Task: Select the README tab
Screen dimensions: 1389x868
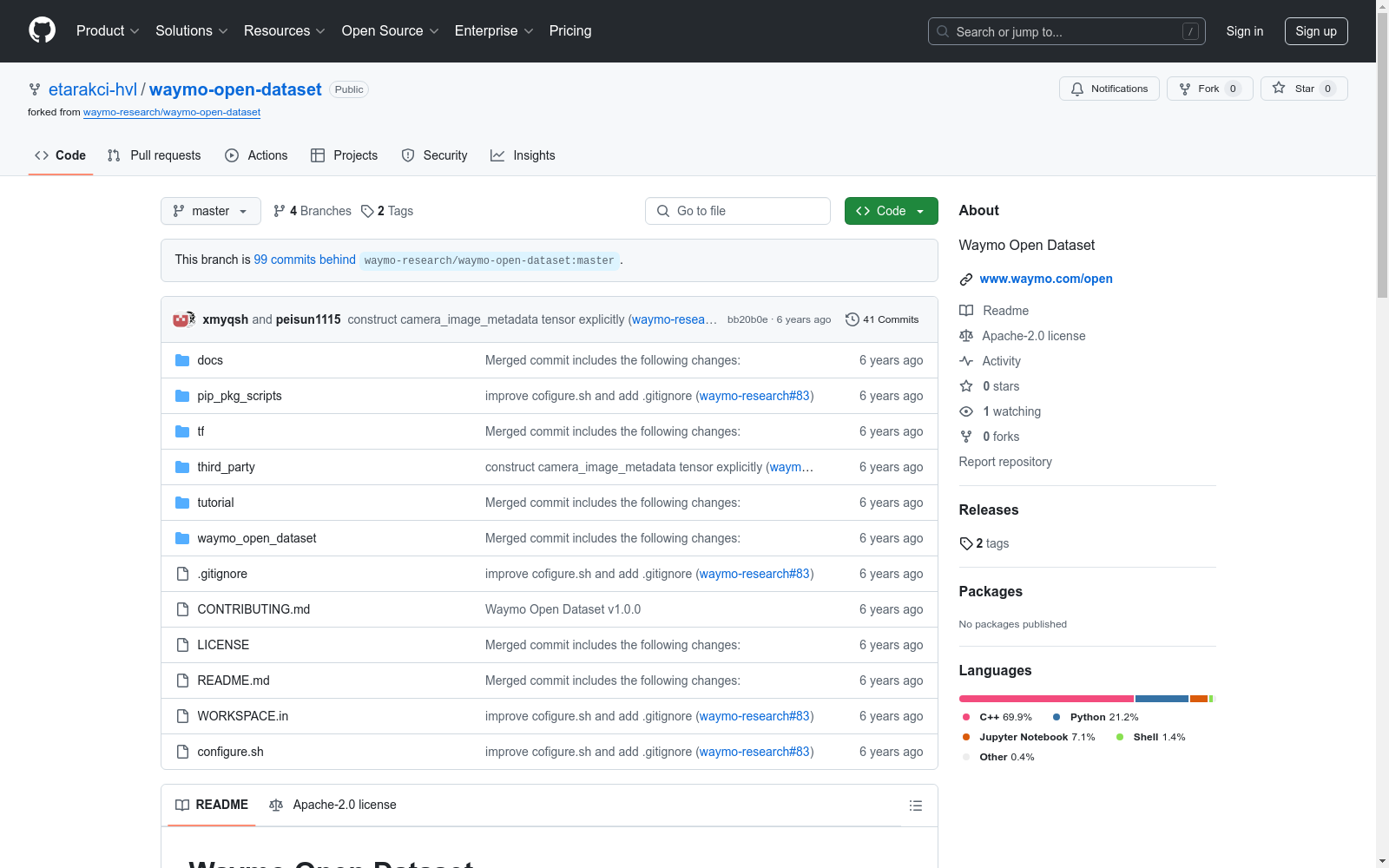Action: tap(212, 805)
